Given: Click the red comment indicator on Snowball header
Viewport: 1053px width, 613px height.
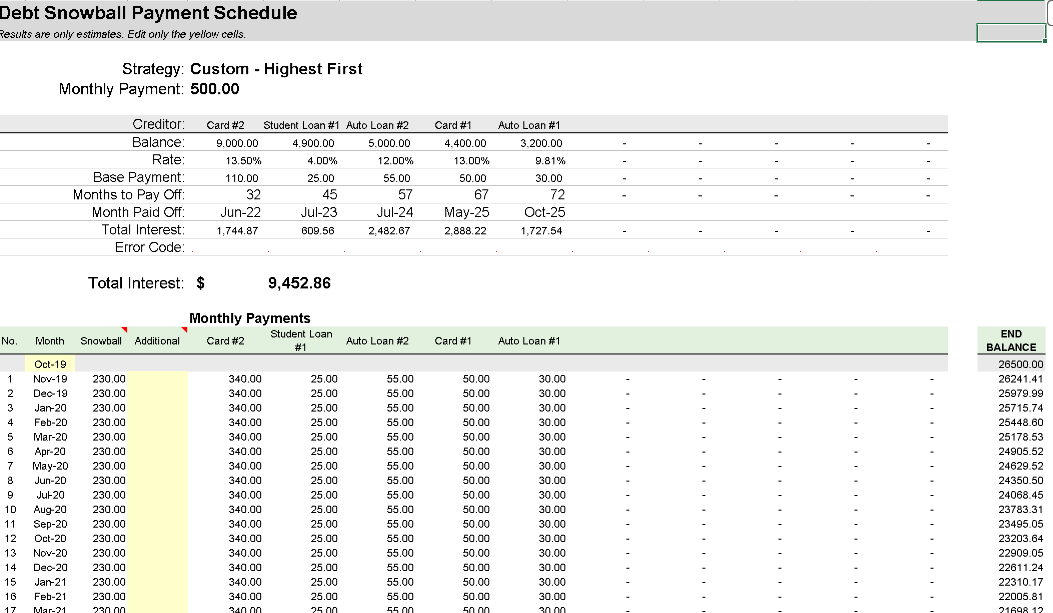Looking at the screenshot, I should 125,331.
